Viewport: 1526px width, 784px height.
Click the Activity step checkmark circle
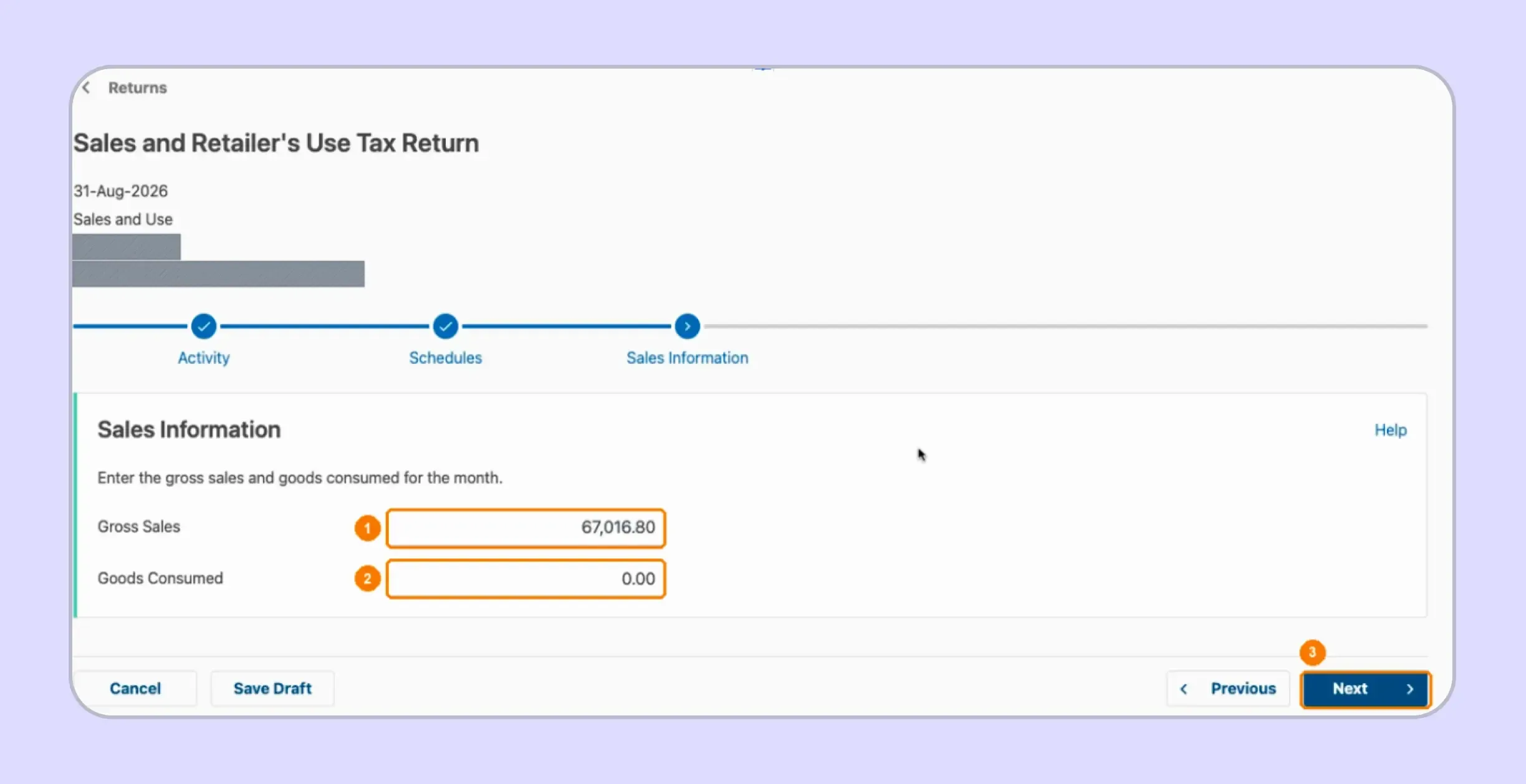[204, 326]
